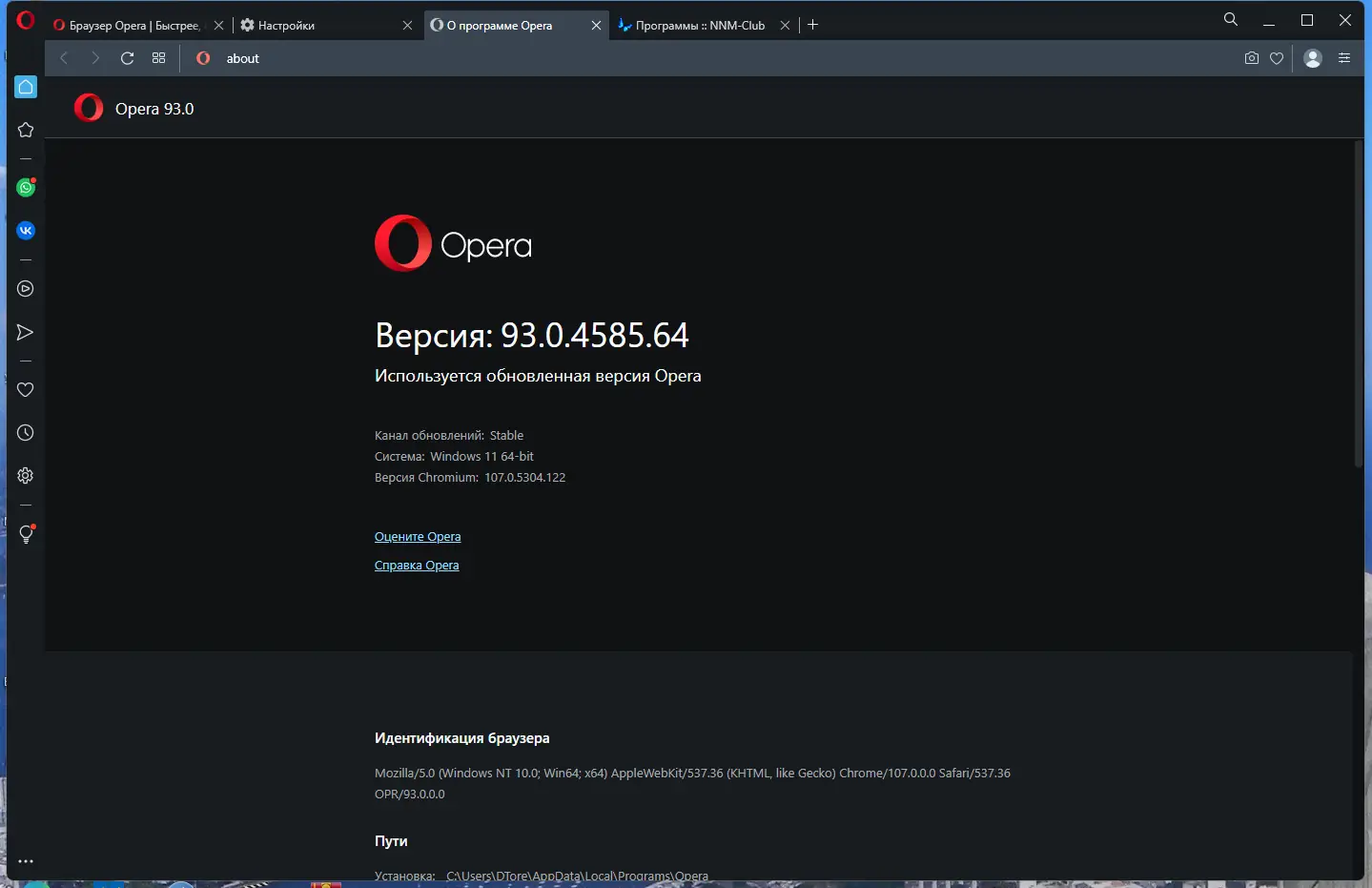Open the Оцените Opera link
Viewport: 1372px width, 888px height.
pos(418,537)
